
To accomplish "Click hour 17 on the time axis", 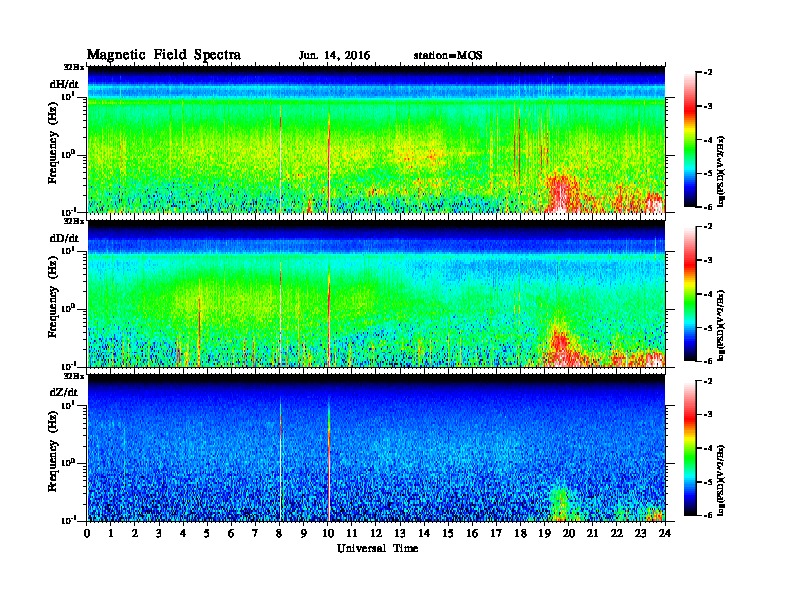I will point(496,534).
